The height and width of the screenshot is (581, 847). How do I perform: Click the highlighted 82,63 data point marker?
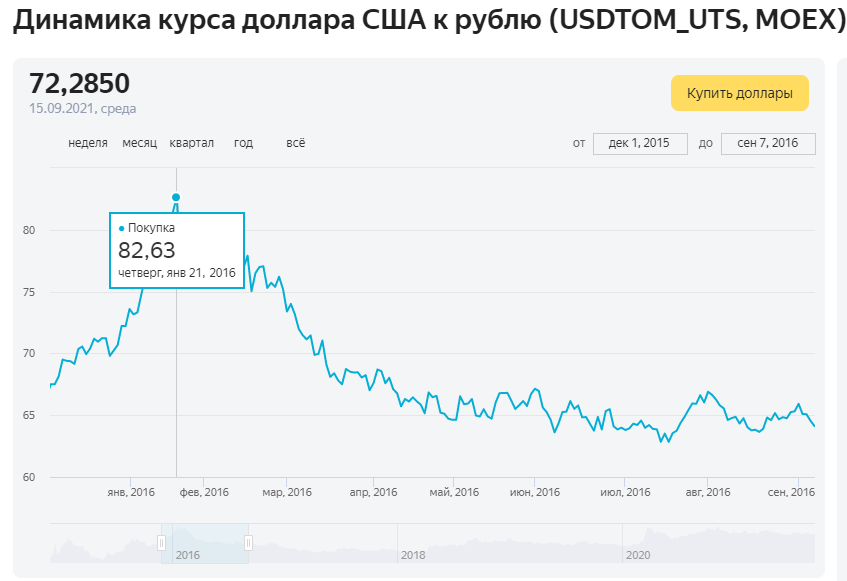[176, 197]
